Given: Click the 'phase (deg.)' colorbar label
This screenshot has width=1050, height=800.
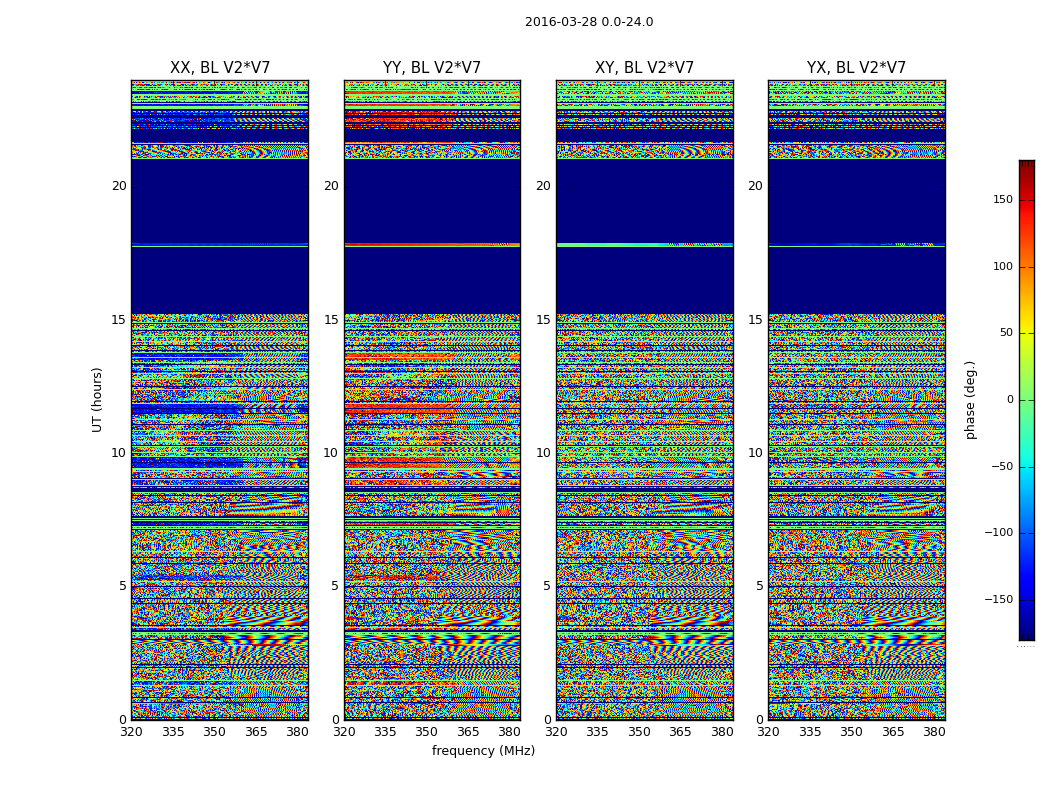Looking at the screenshot, I should click(970, 400).
